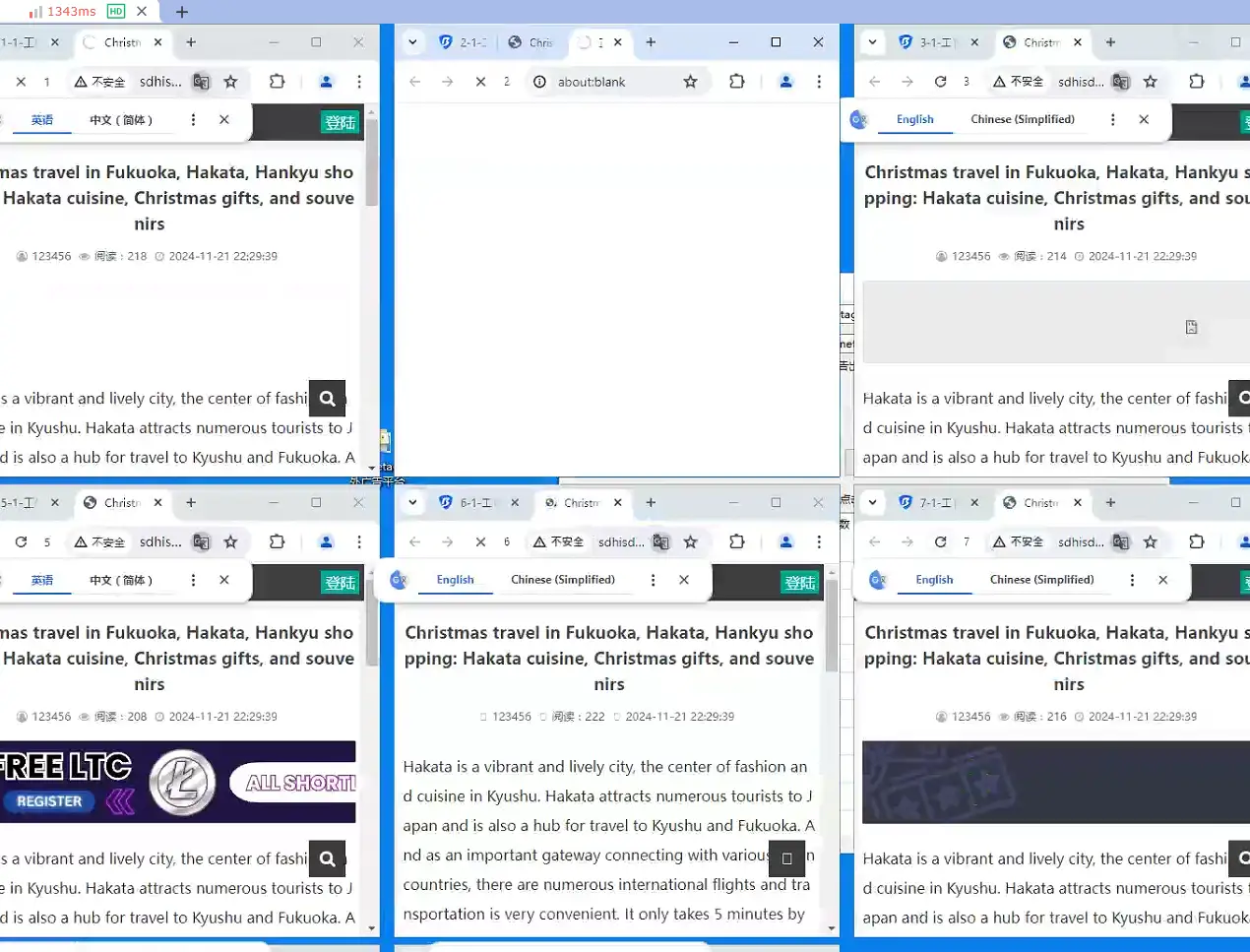Choose 中文（简体）in the 5-1 window translate bar
Image resolution: width=1250 pixels, height=952 pixels.
(x=121, y=580)
